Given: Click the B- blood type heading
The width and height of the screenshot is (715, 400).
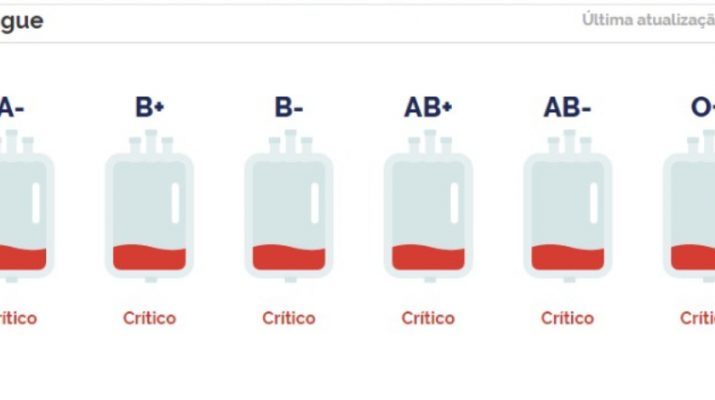Looking at the screenshot, I should coord(288,107).
